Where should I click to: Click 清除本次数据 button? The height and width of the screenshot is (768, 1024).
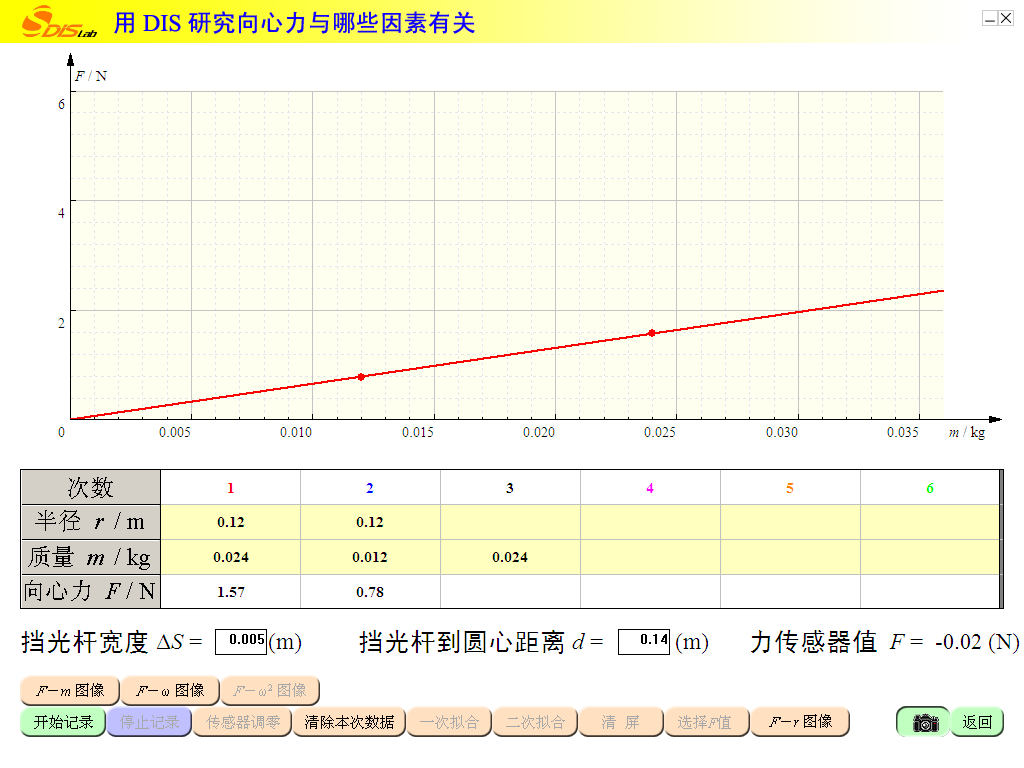349,722
